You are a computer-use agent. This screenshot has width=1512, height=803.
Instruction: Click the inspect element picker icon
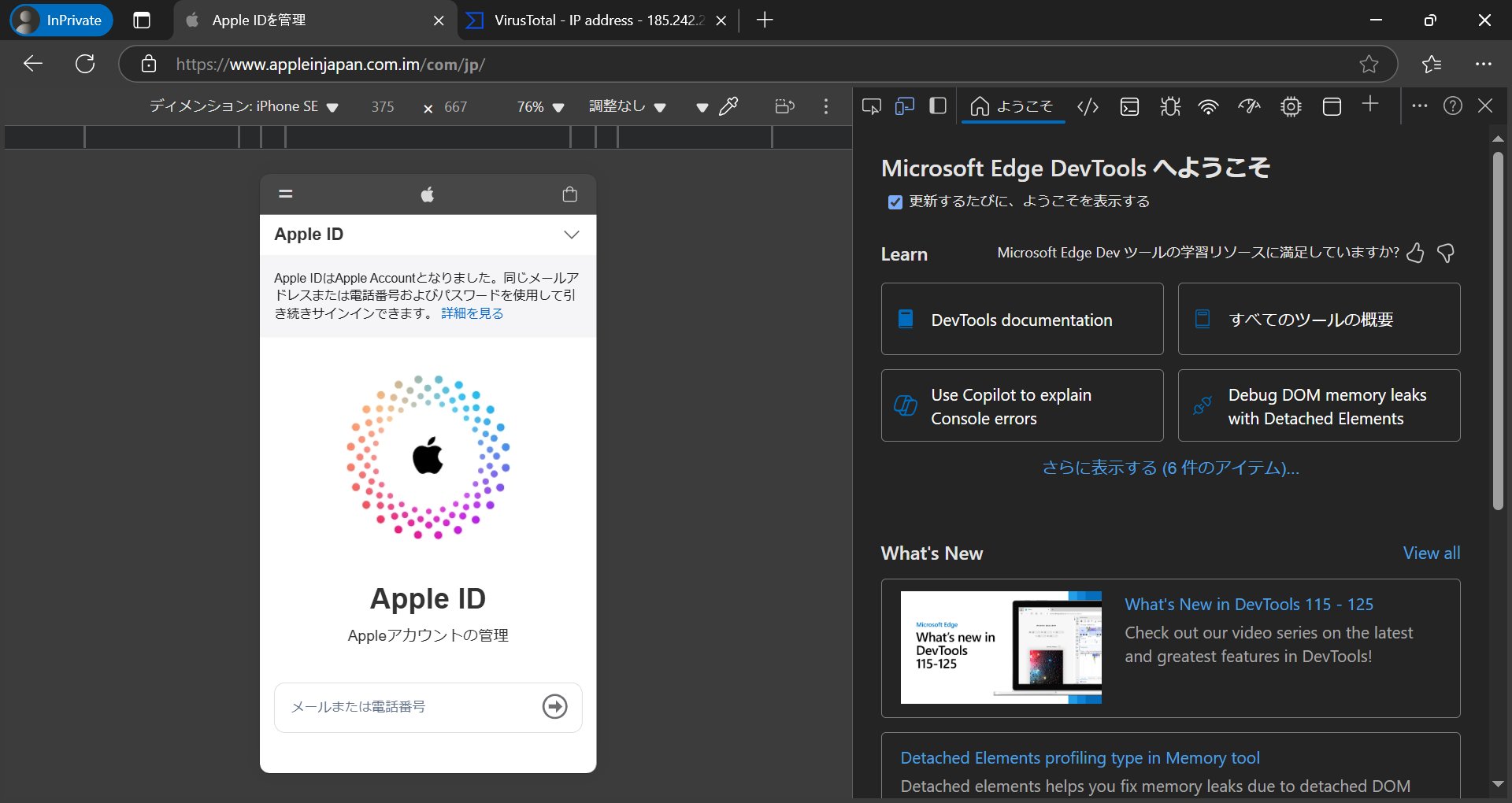click(x=871, y=106)
